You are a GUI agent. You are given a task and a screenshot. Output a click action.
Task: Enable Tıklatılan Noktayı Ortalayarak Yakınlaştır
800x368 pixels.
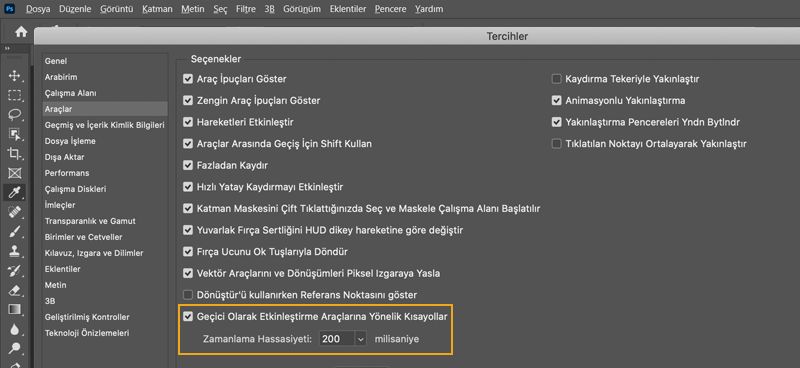click(x=557, y=144)
